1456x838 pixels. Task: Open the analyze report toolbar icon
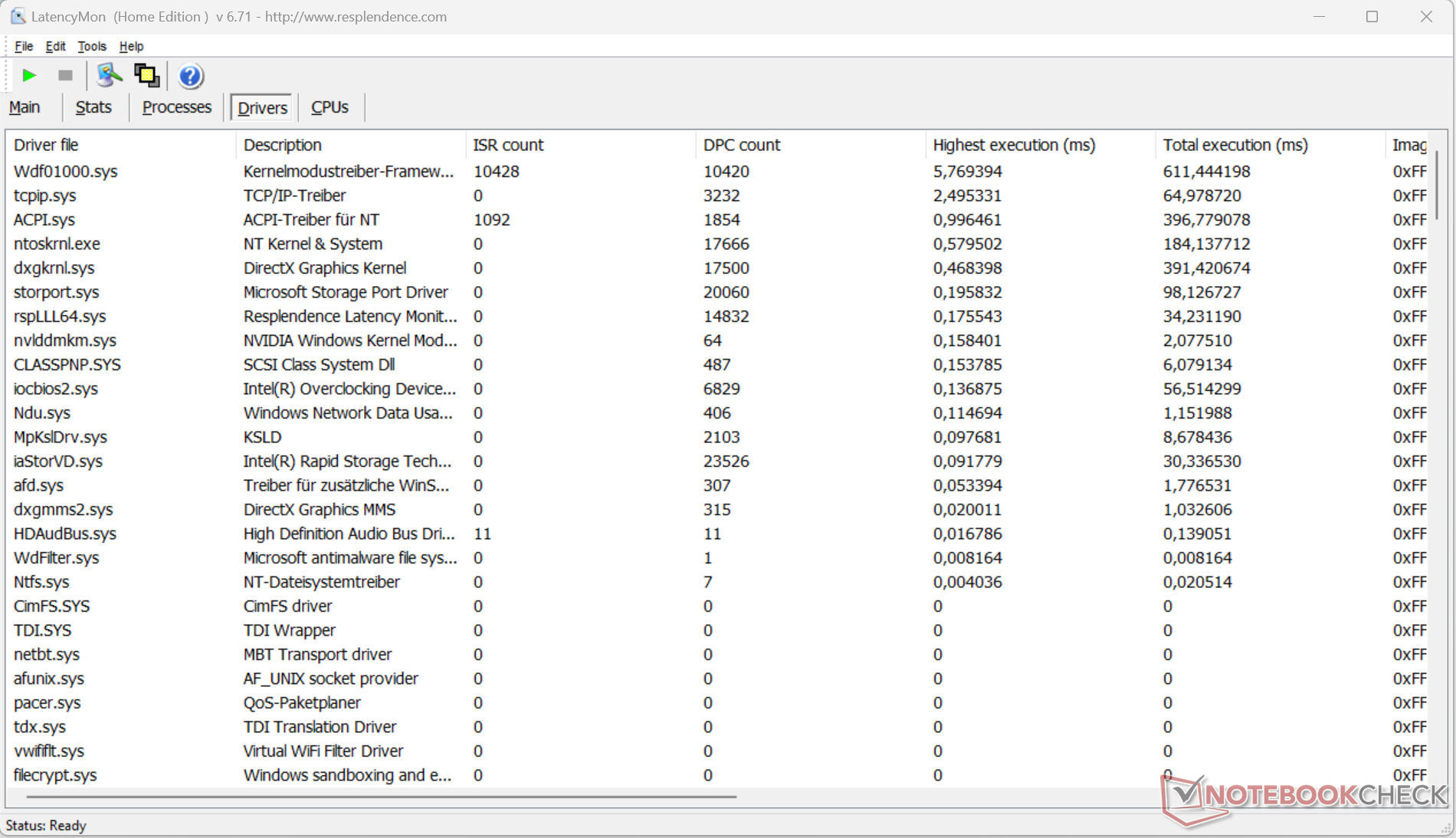tap(109, 75)
